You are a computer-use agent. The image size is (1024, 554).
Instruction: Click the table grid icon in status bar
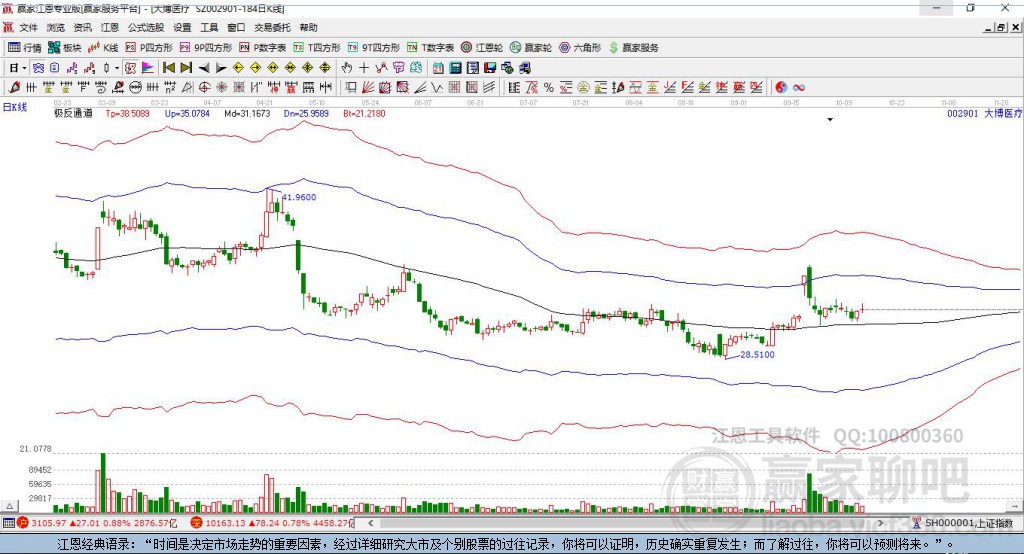pos(8,523)
